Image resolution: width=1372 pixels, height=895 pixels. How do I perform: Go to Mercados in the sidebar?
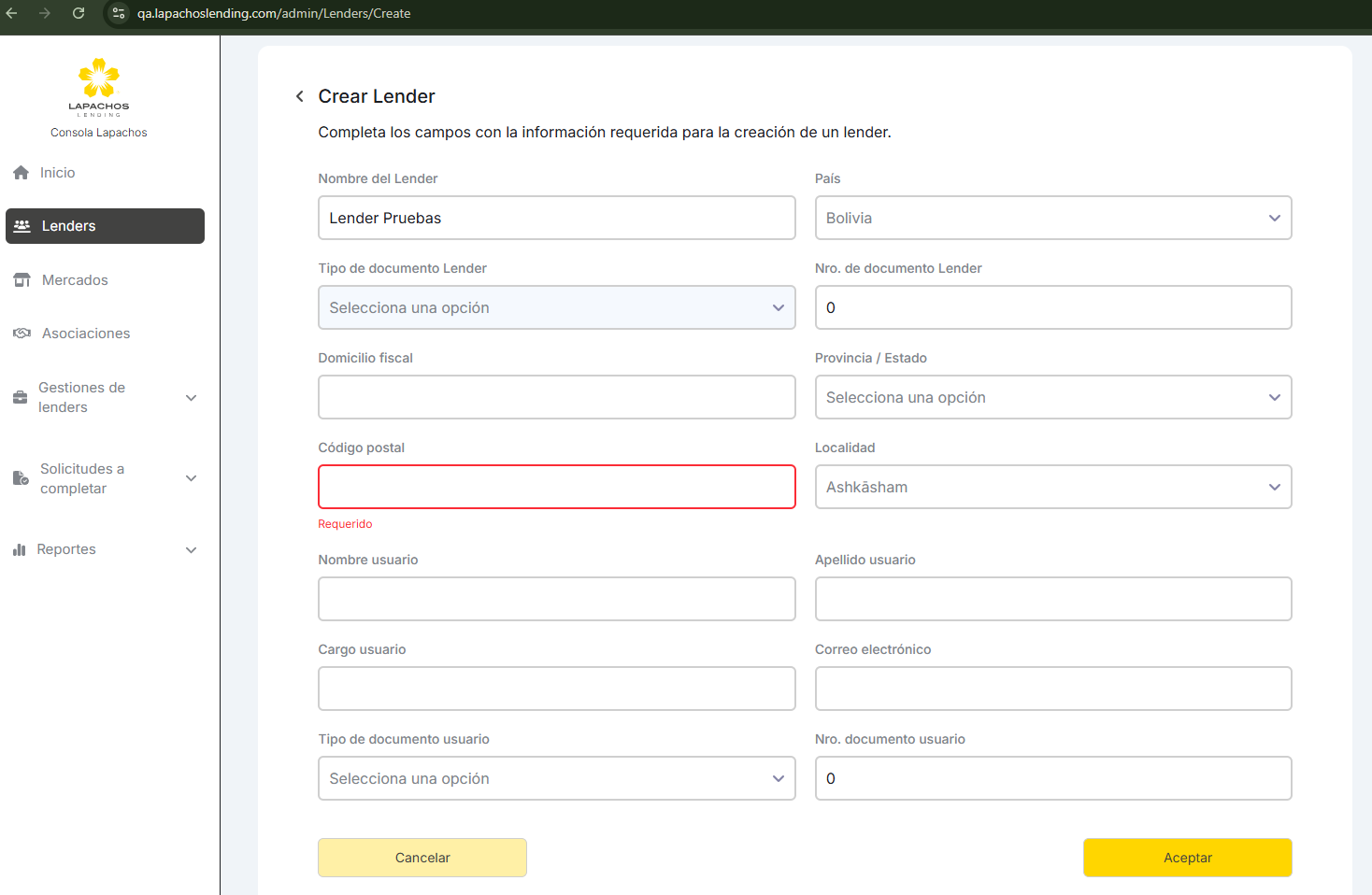[x=75, y=280]
